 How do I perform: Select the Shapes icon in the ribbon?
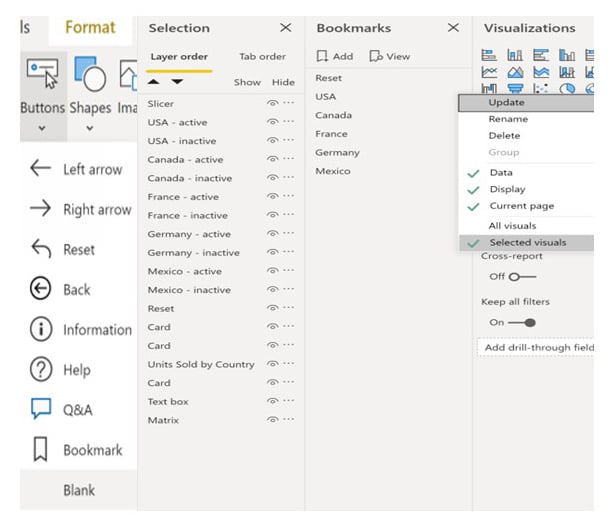(x=90, y=74)
